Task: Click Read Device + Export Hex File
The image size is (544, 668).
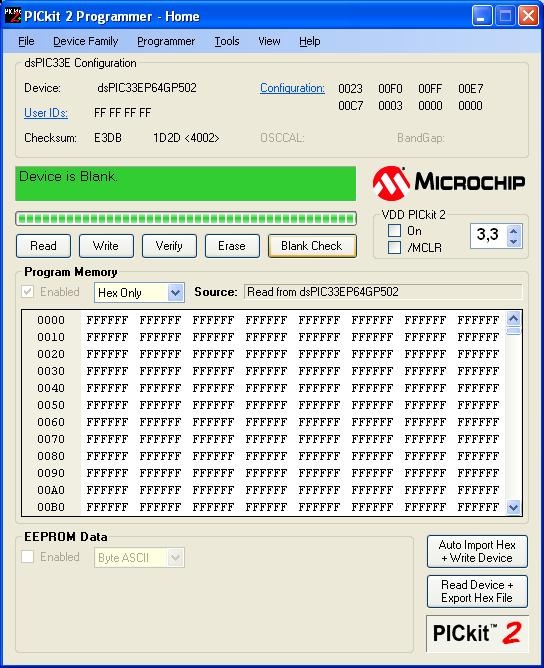Action: 477,592
